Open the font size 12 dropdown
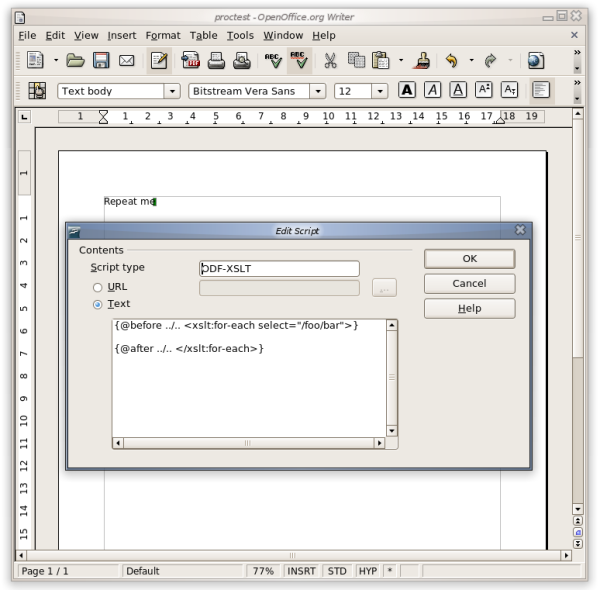 point(380,91)
